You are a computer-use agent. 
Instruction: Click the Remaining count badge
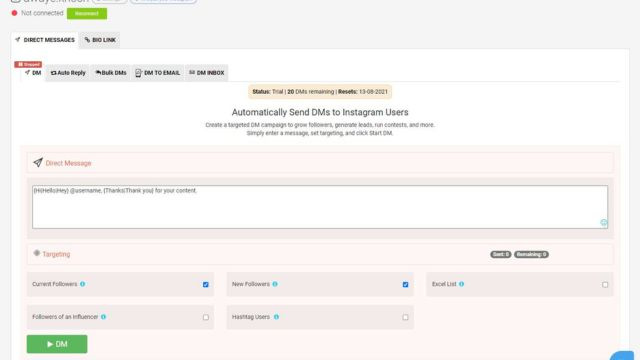click(531, 254)
